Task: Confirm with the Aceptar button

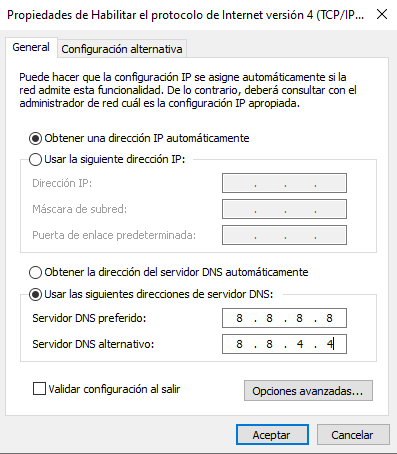Action: (272, 435)
